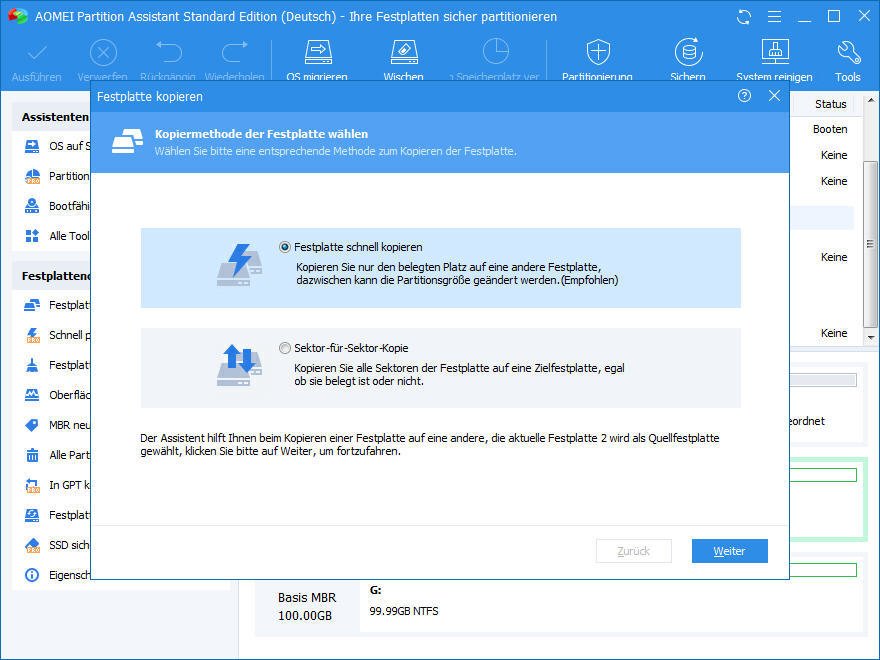Click the Basis MBR 100.00GB disk label
The height and width of the screenshot is (660, 880).
306,607
